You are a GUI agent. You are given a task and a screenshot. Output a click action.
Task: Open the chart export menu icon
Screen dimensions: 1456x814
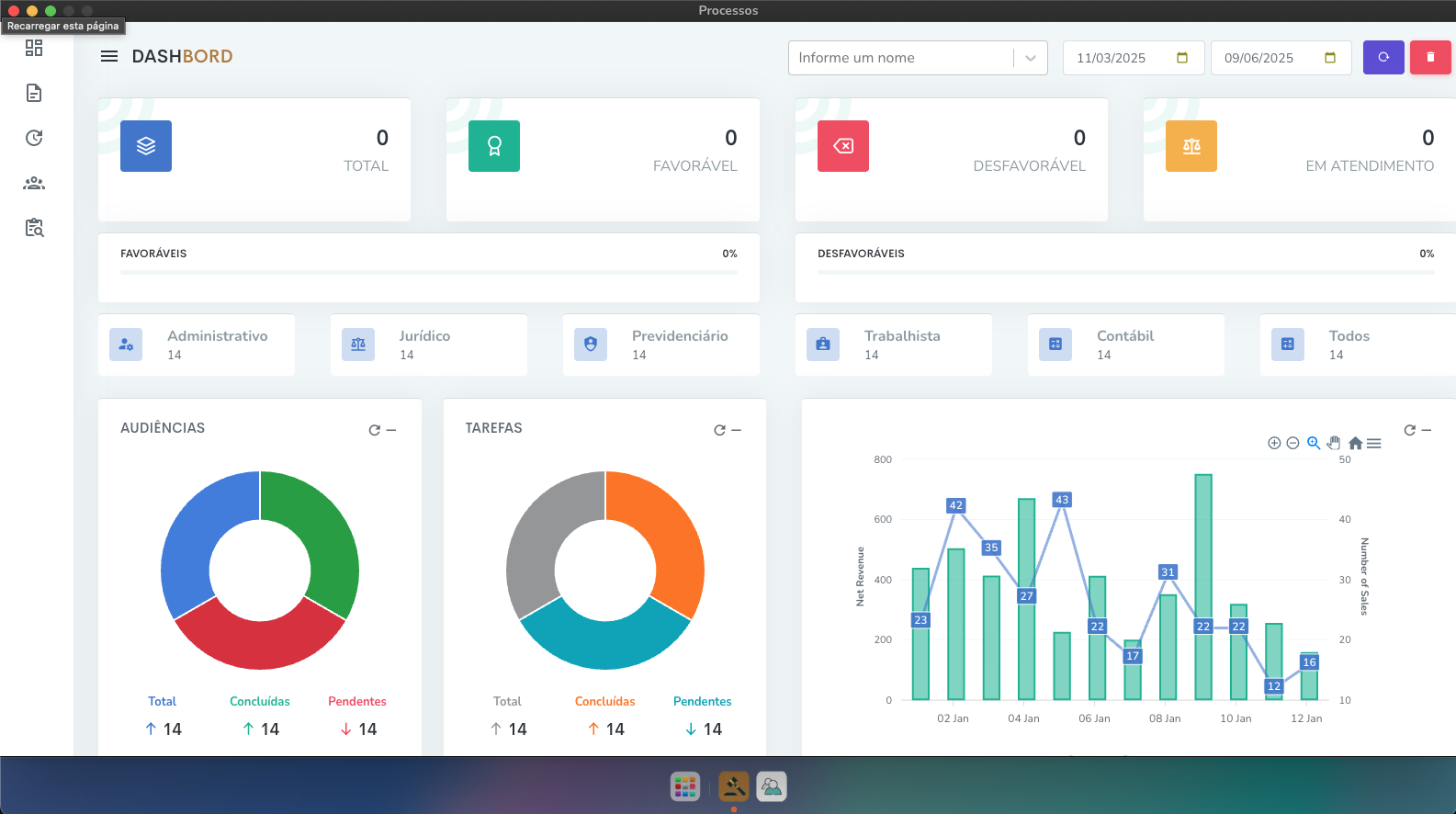pyautogui.click(x=1374, y=443)
